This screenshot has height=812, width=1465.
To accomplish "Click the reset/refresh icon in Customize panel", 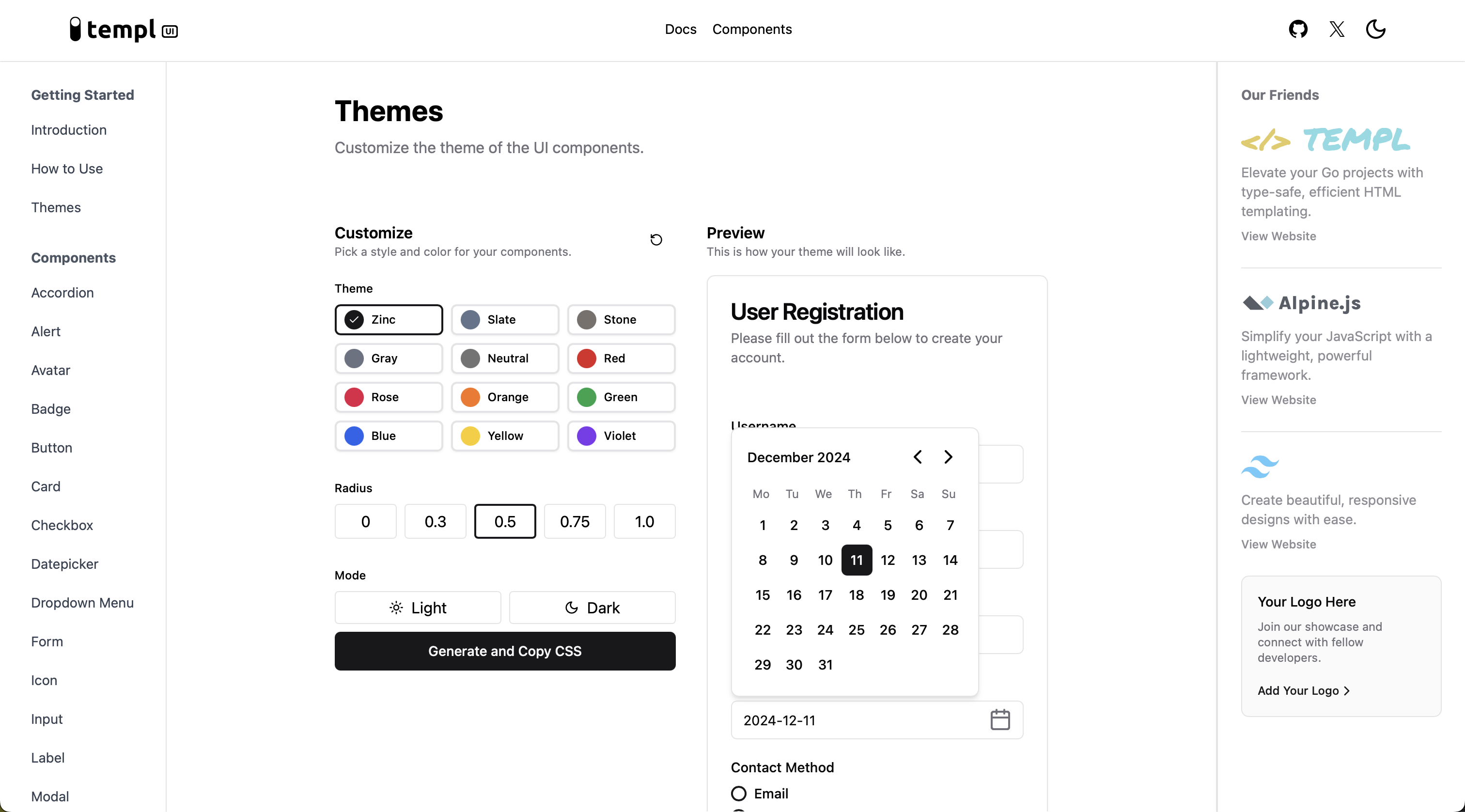I will pos(656,240).
